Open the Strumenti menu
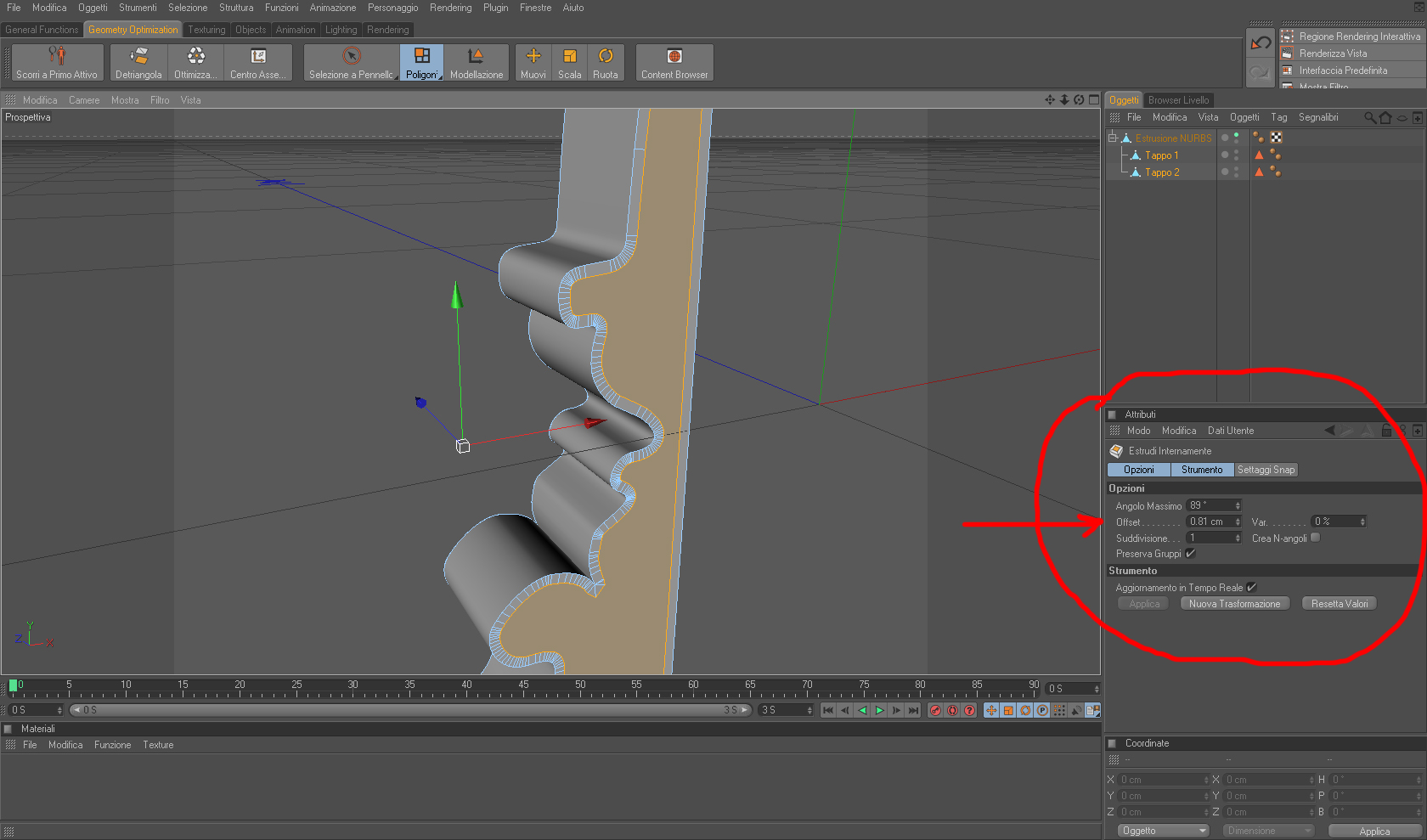The height and width of the screenshot is (840, 1427). (138, 8)
